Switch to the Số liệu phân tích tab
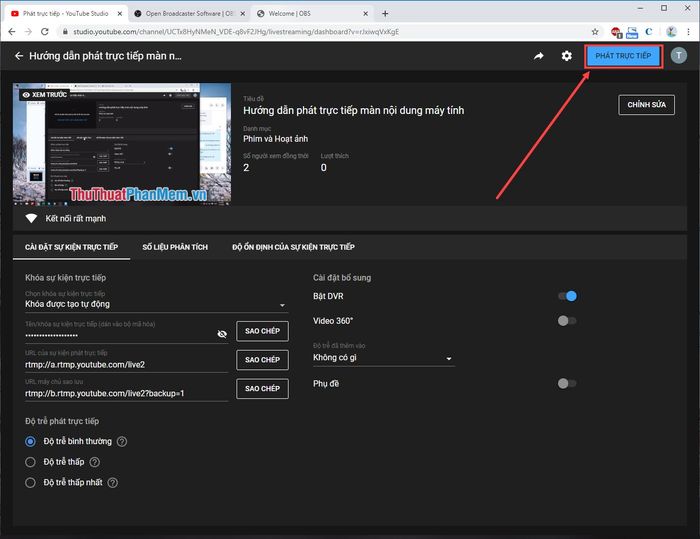 [x=175, y=247]
